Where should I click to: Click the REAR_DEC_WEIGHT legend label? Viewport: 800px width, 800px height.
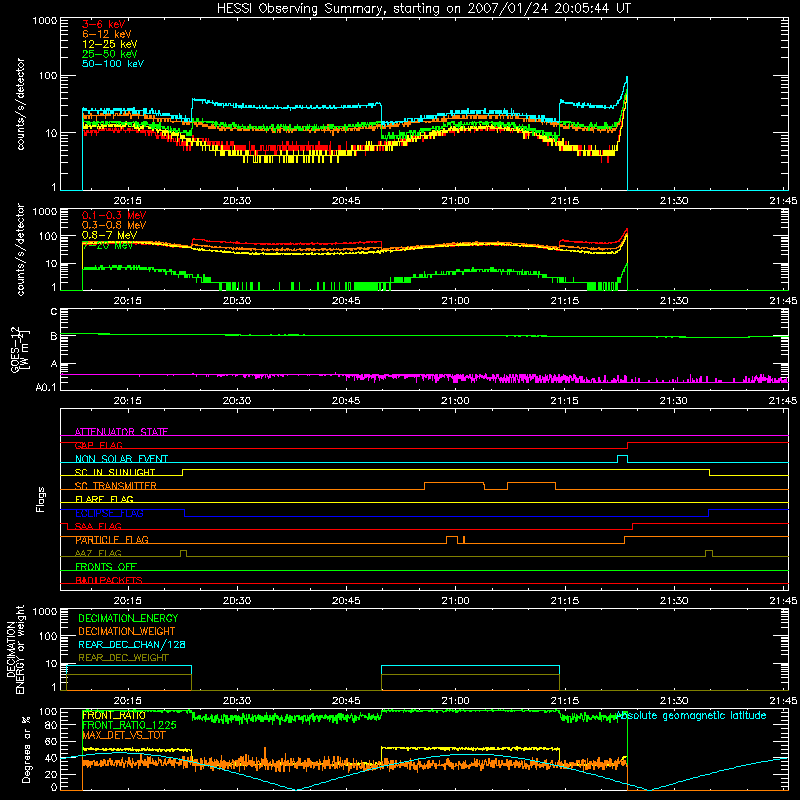coord(123,658)
